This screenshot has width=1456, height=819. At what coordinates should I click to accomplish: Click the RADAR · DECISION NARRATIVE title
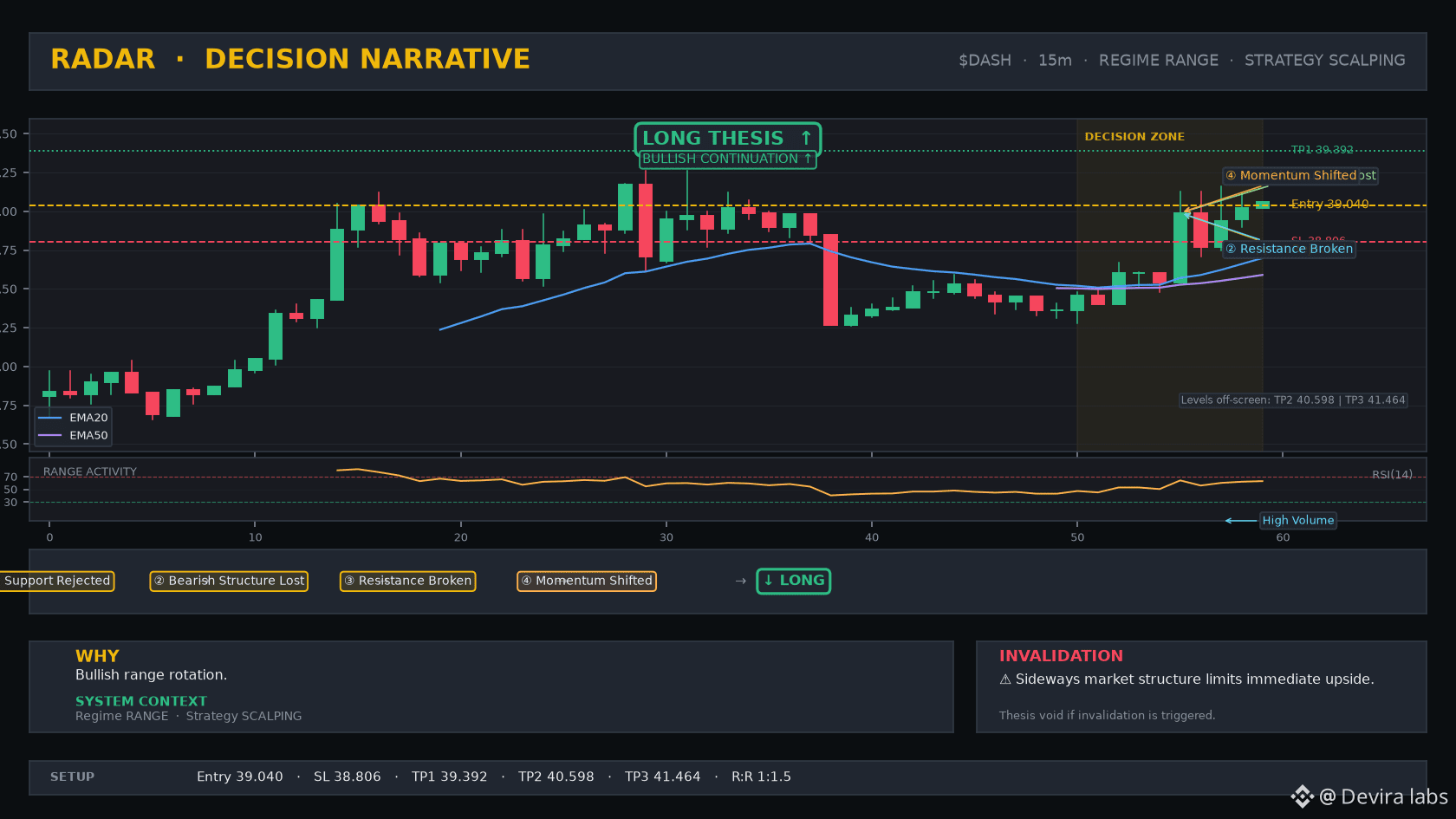(x=290, y=59)
